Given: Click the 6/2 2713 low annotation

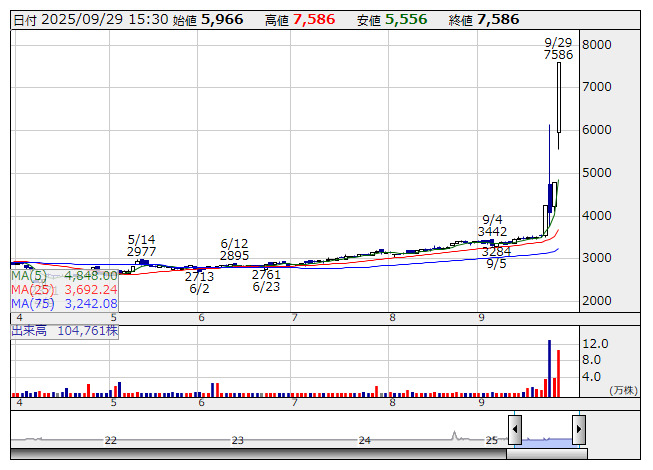Looking at the screenshot, I should click(x=200, y=282).
